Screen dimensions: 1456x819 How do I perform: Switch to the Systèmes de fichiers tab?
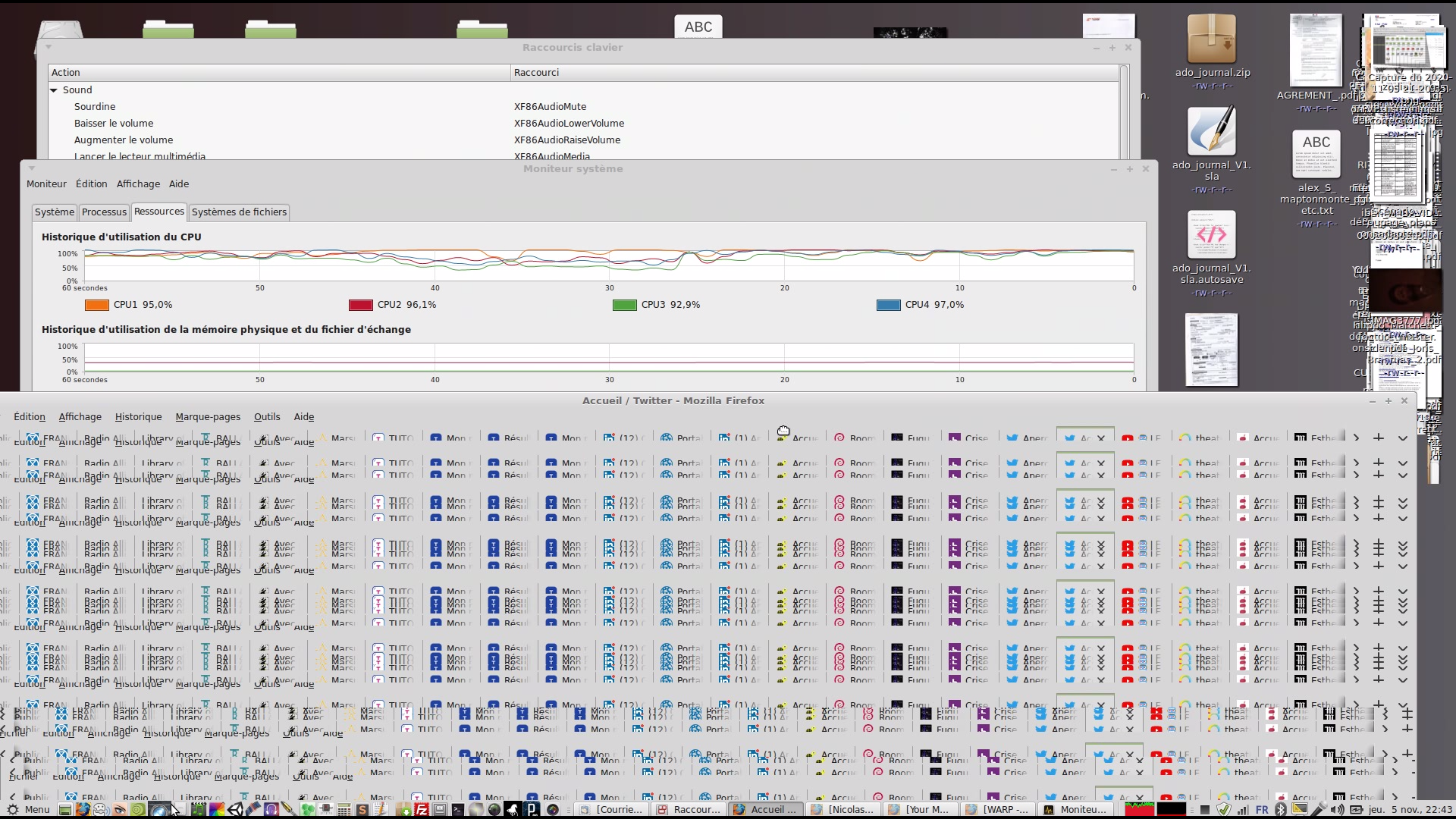coord(239,212)
